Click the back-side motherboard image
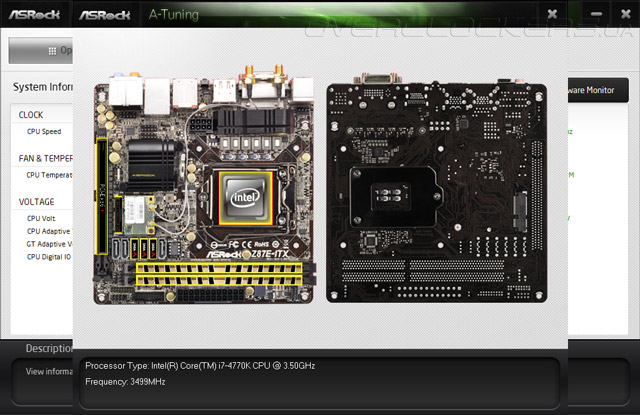Viewport: 640px width, 415px height. pos(437,189)
